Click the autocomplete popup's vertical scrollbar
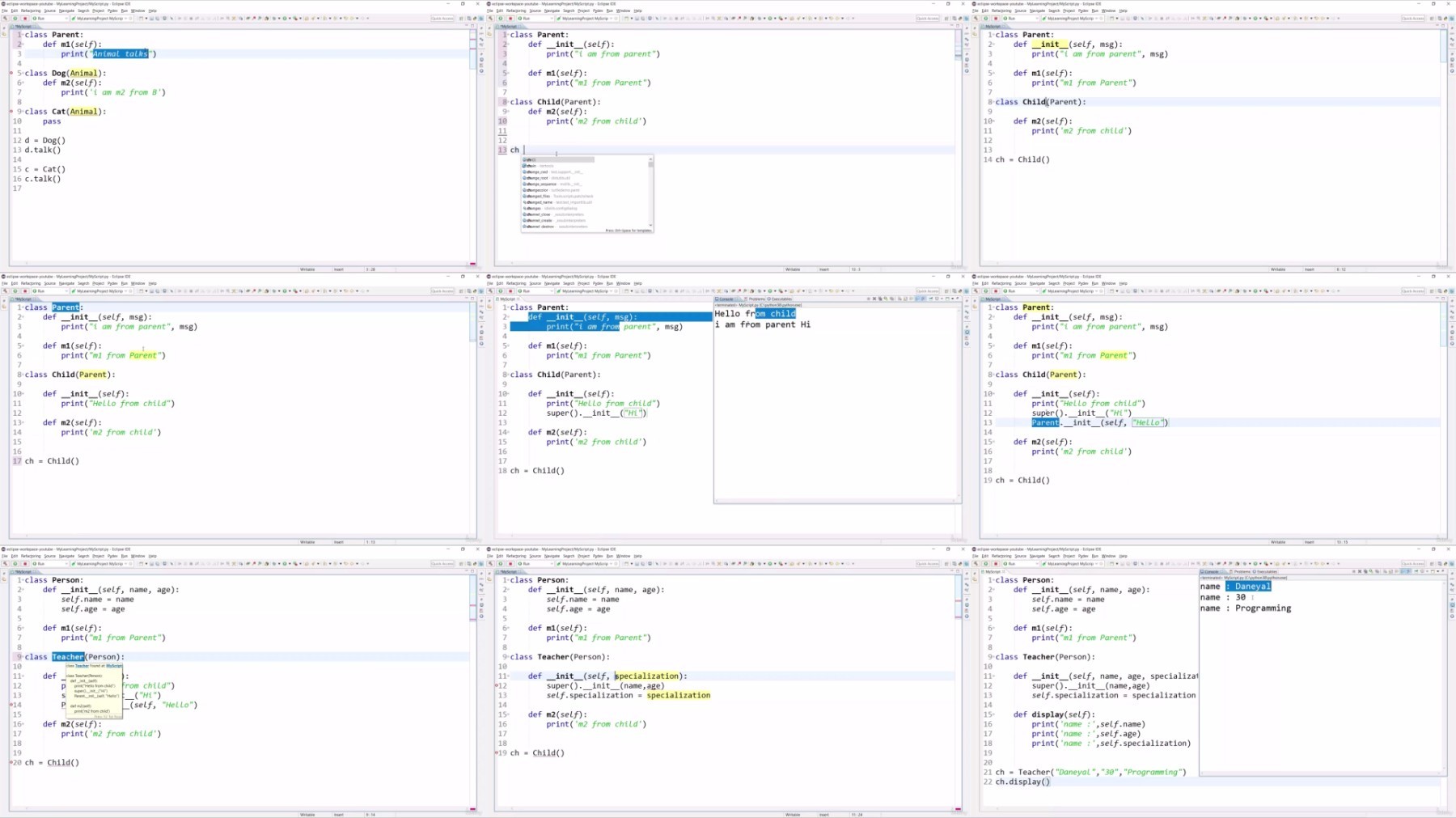Screen dimensions: 1456x818 coord(650,193)
